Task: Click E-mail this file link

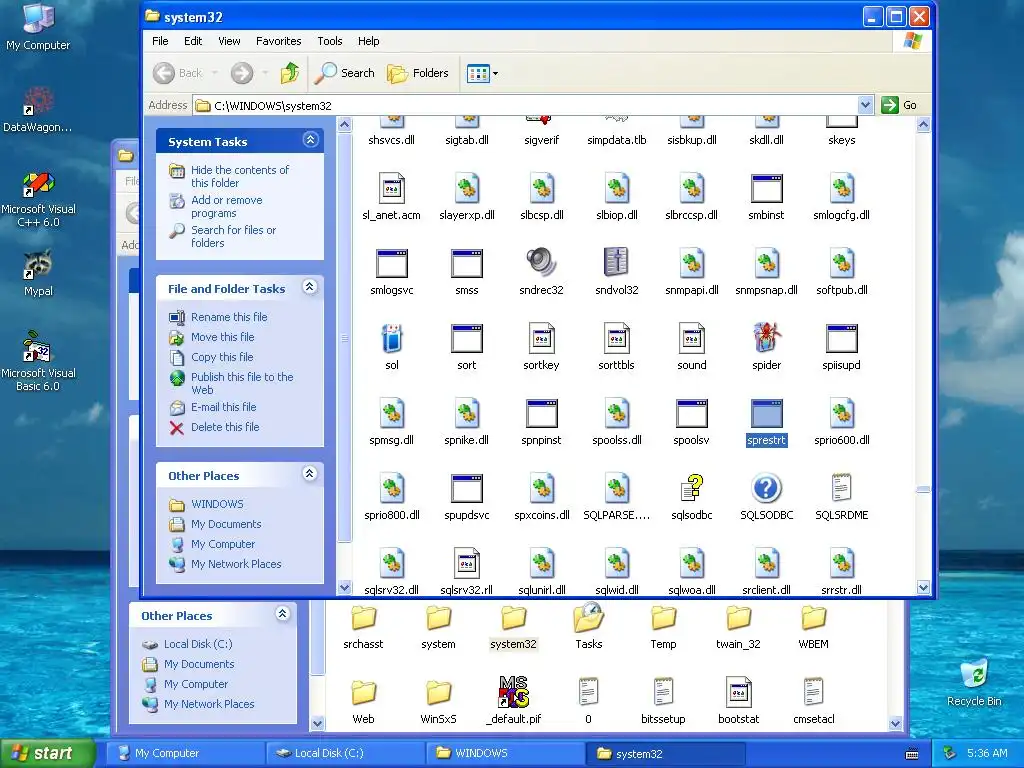Action: coord(223,407)
